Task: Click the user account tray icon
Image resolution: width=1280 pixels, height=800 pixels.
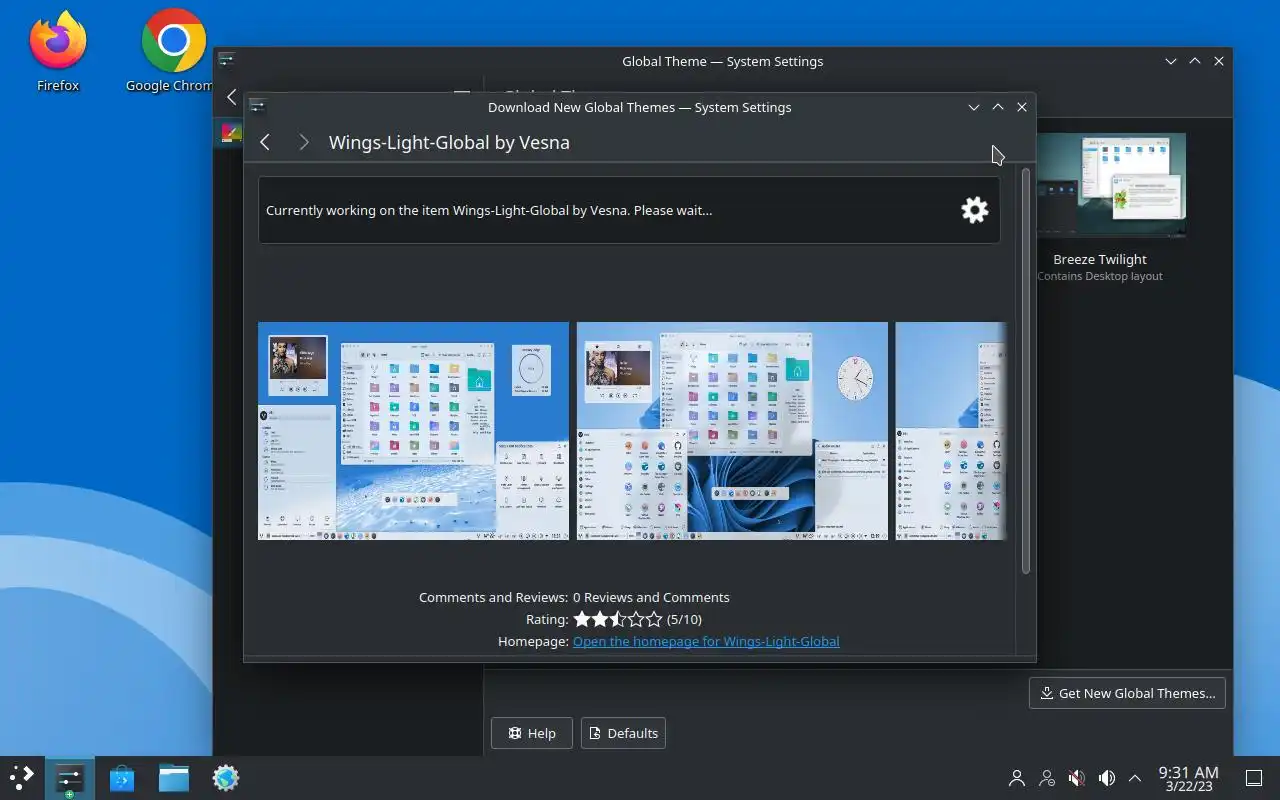Action: [x=1017, y=778]
